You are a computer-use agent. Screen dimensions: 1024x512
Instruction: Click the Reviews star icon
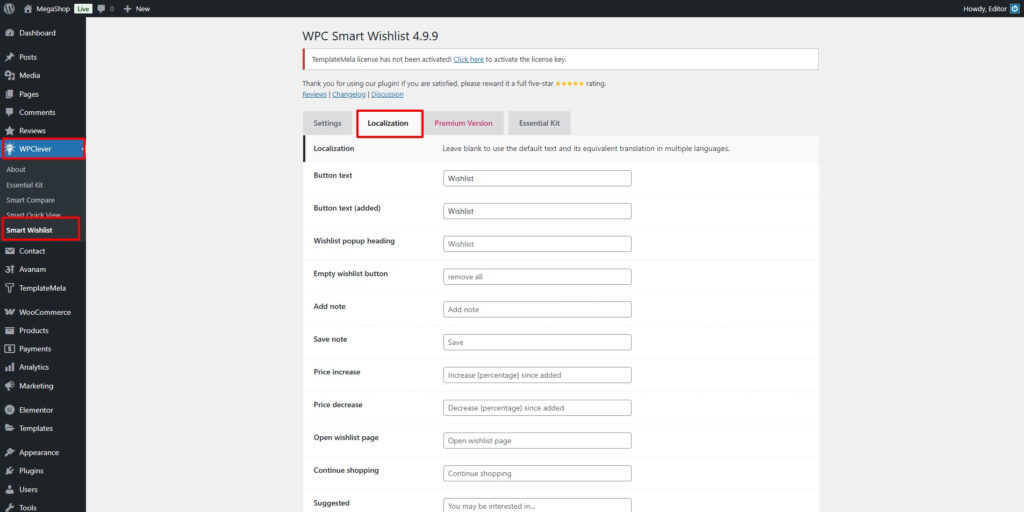10,131
